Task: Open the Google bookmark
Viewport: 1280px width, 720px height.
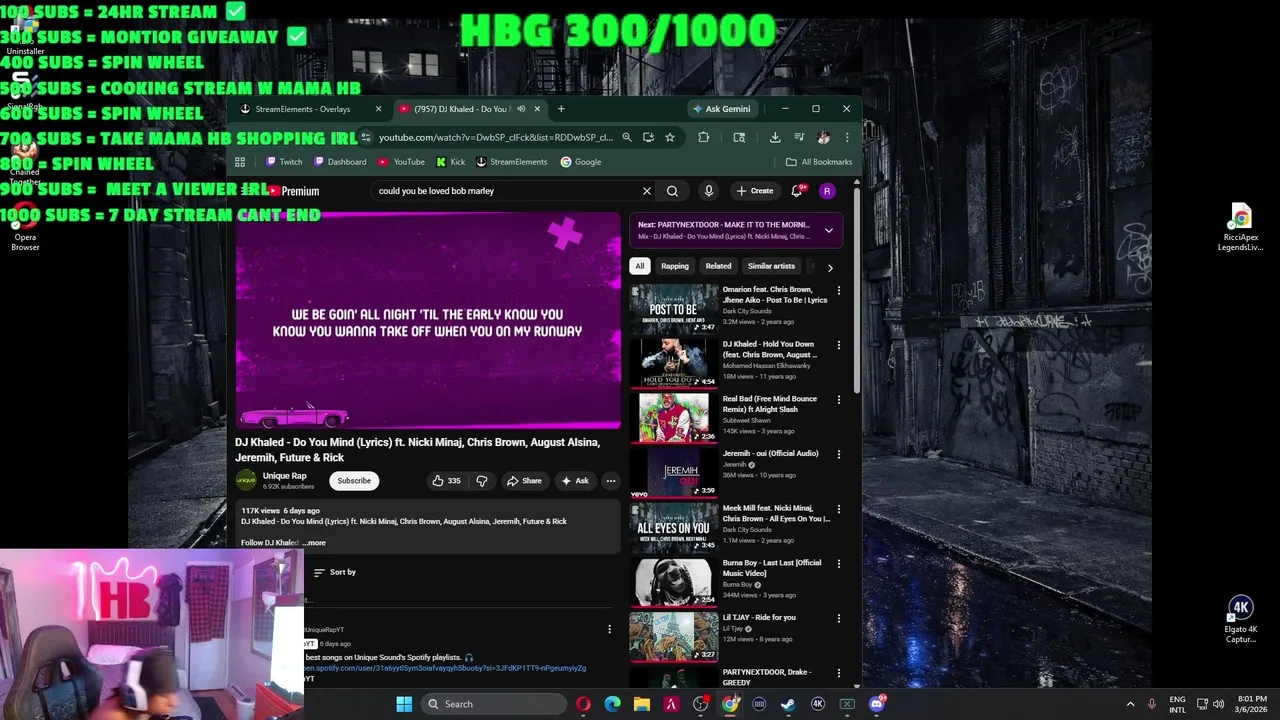Action: pos(580,162)
